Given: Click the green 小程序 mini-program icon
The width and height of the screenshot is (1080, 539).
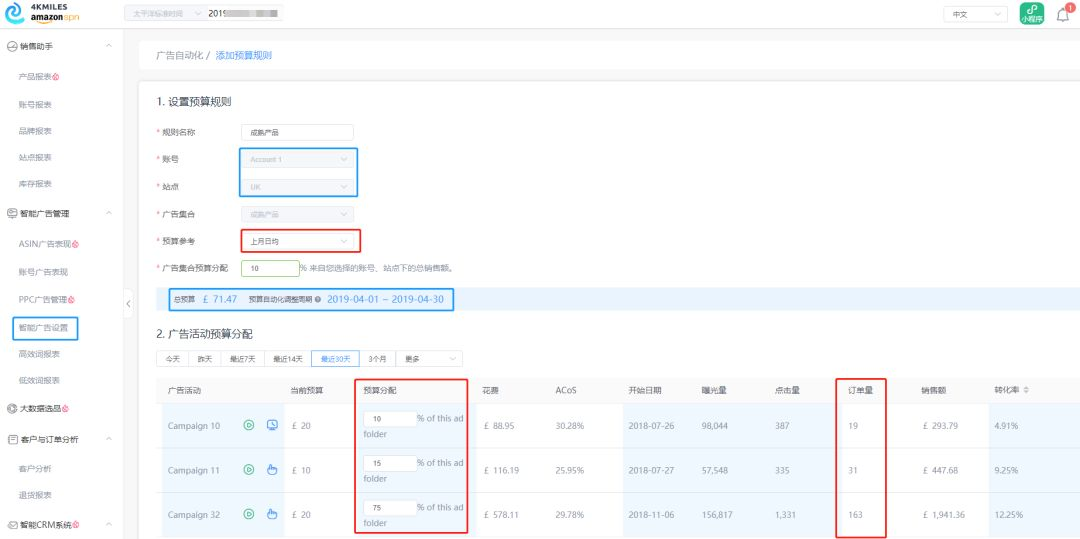Looking at the screenshot, I should pyautogui.click(x=1032, y=14).
